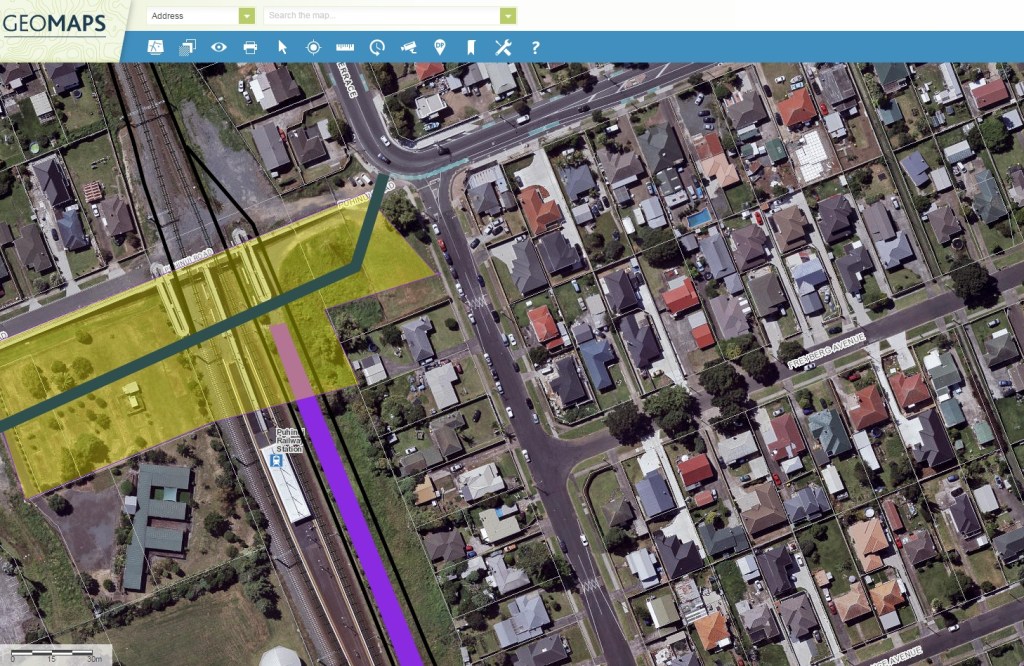Select the arrow pointer tool
The height and width of the screenshot is (666, 1024).
point(282,47)
